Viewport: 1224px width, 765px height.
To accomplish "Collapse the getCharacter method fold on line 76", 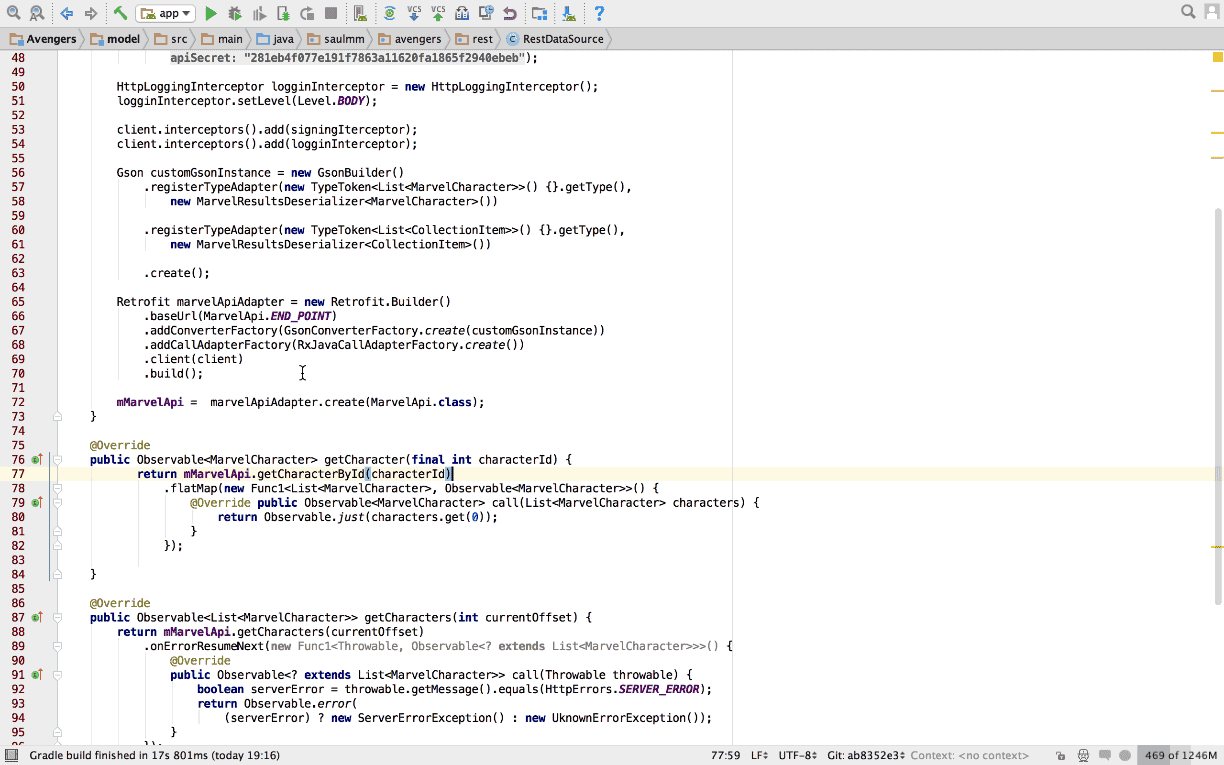I will 58,460.
